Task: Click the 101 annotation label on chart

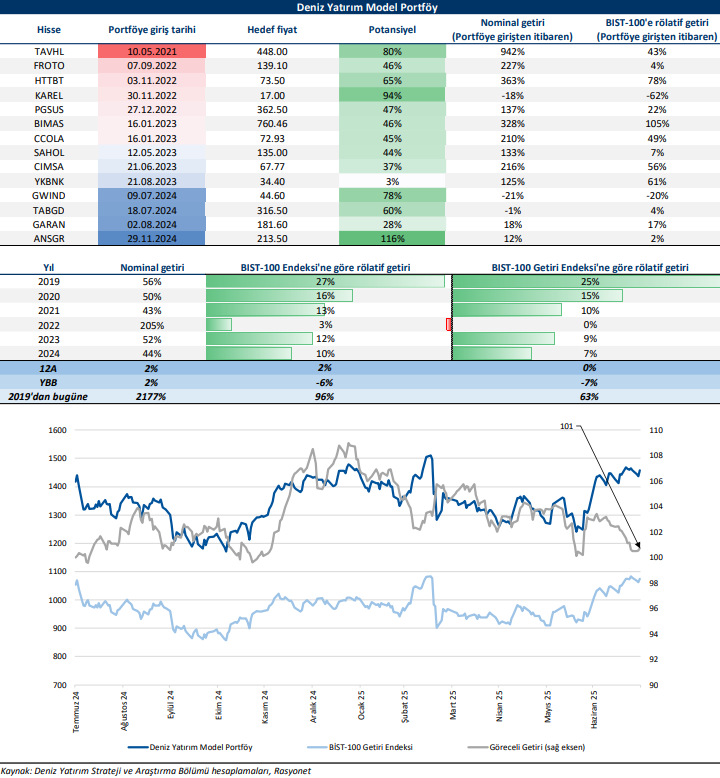Action: pyautogui.click(x=565, y=427)
